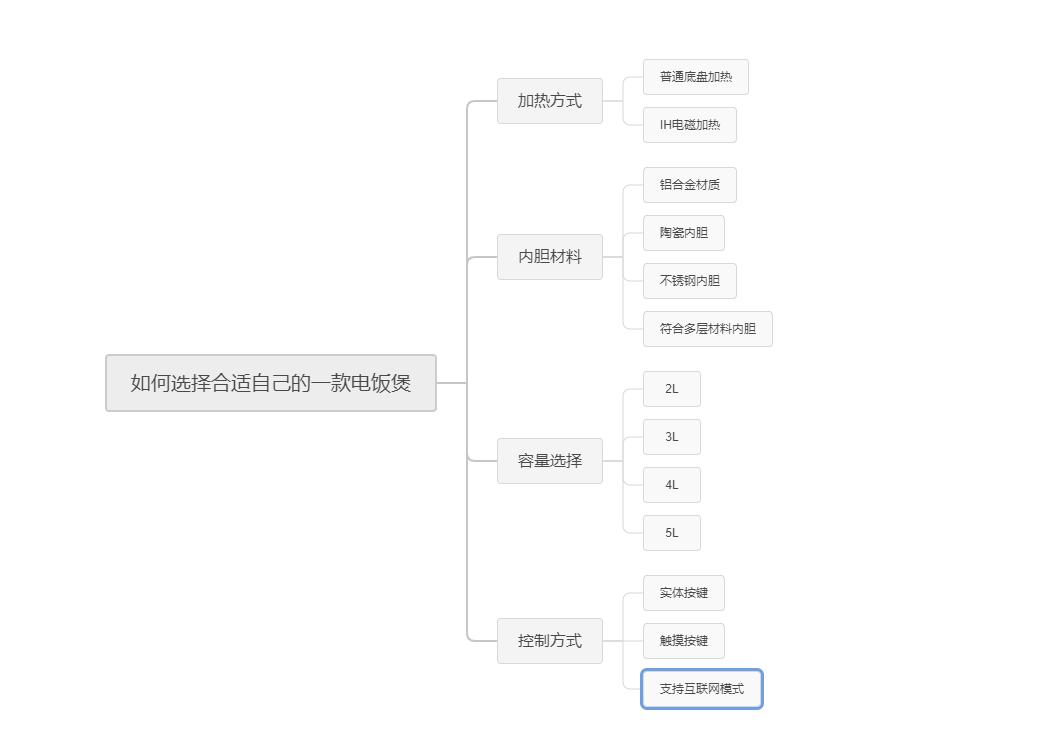The width and height of the screenshot is (1046, 747).
Task: Choose the 容量选择 branch node
Action: (x=550, y=461)
